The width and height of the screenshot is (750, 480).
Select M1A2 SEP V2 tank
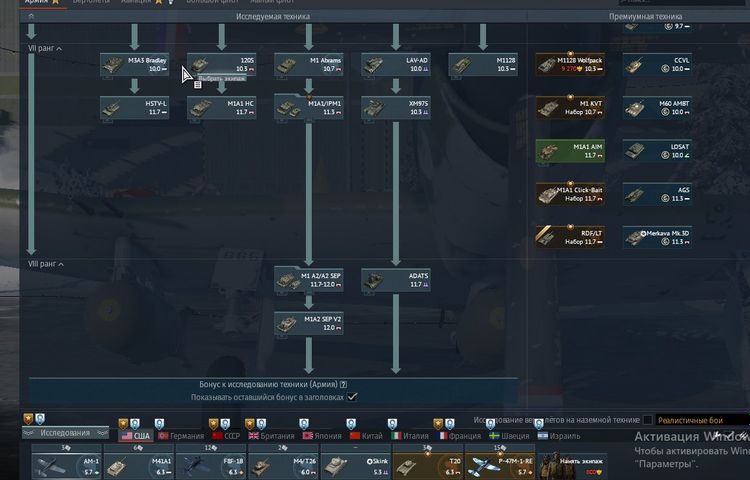pos(308,322)
